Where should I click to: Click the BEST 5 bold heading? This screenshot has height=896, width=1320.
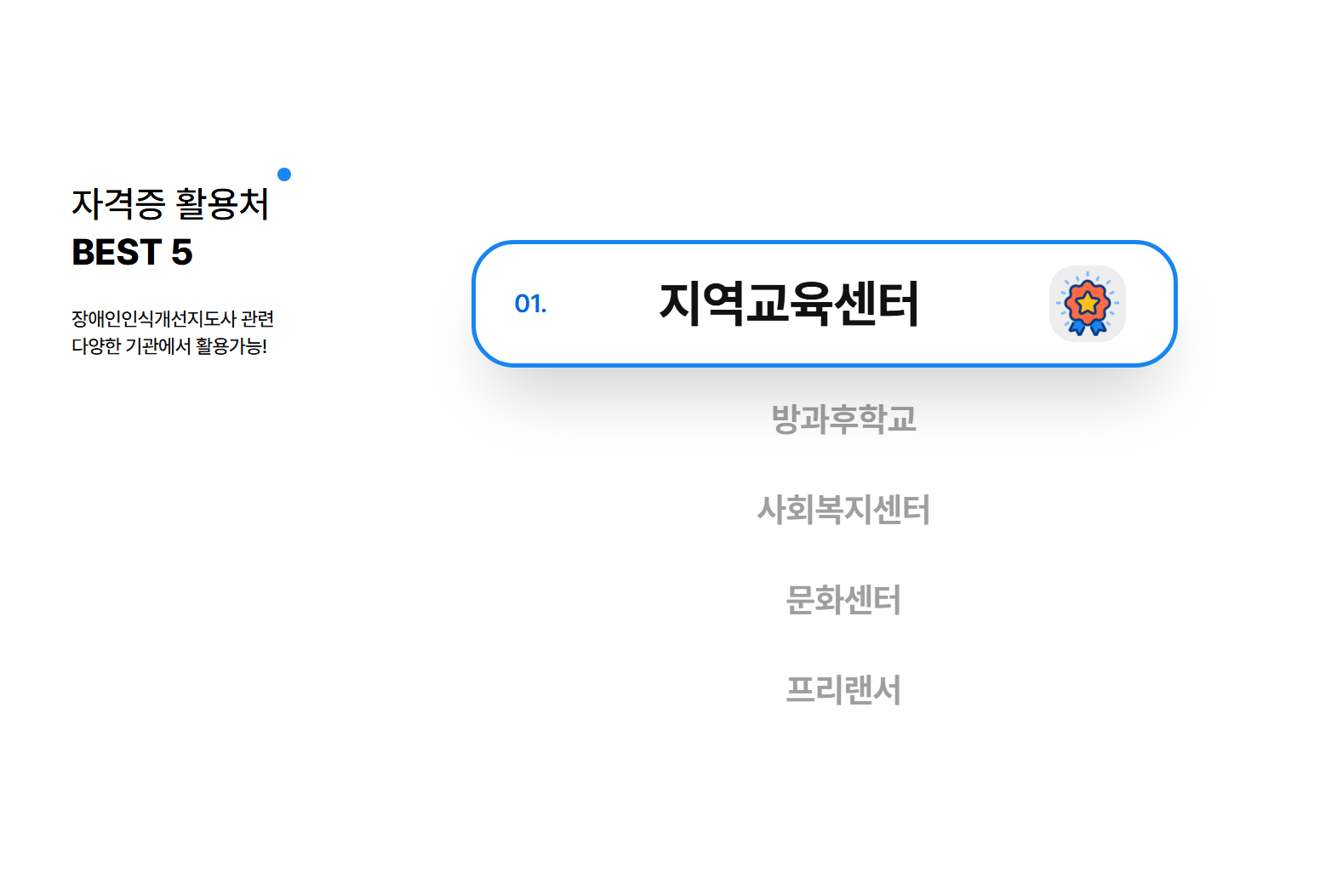click(x=132, y=252)
